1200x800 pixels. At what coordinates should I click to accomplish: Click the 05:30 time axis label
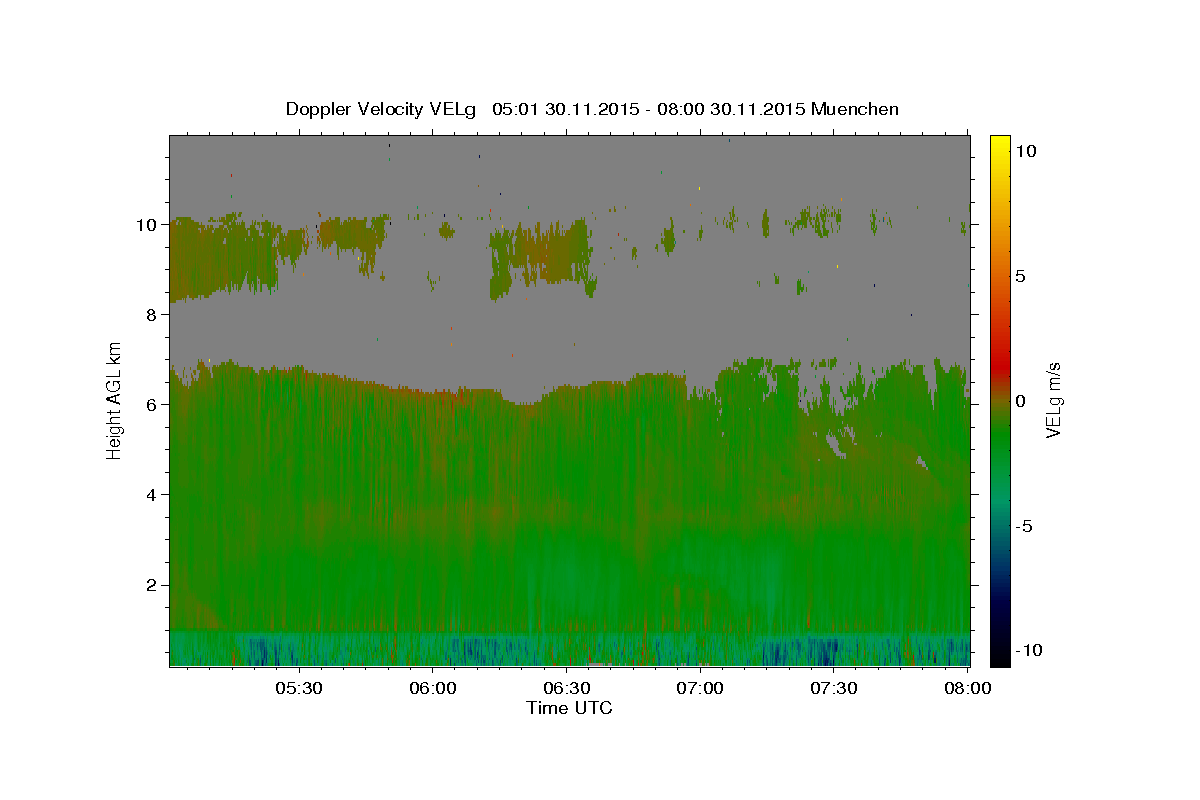pyautogui.click(x=299, y=688)
